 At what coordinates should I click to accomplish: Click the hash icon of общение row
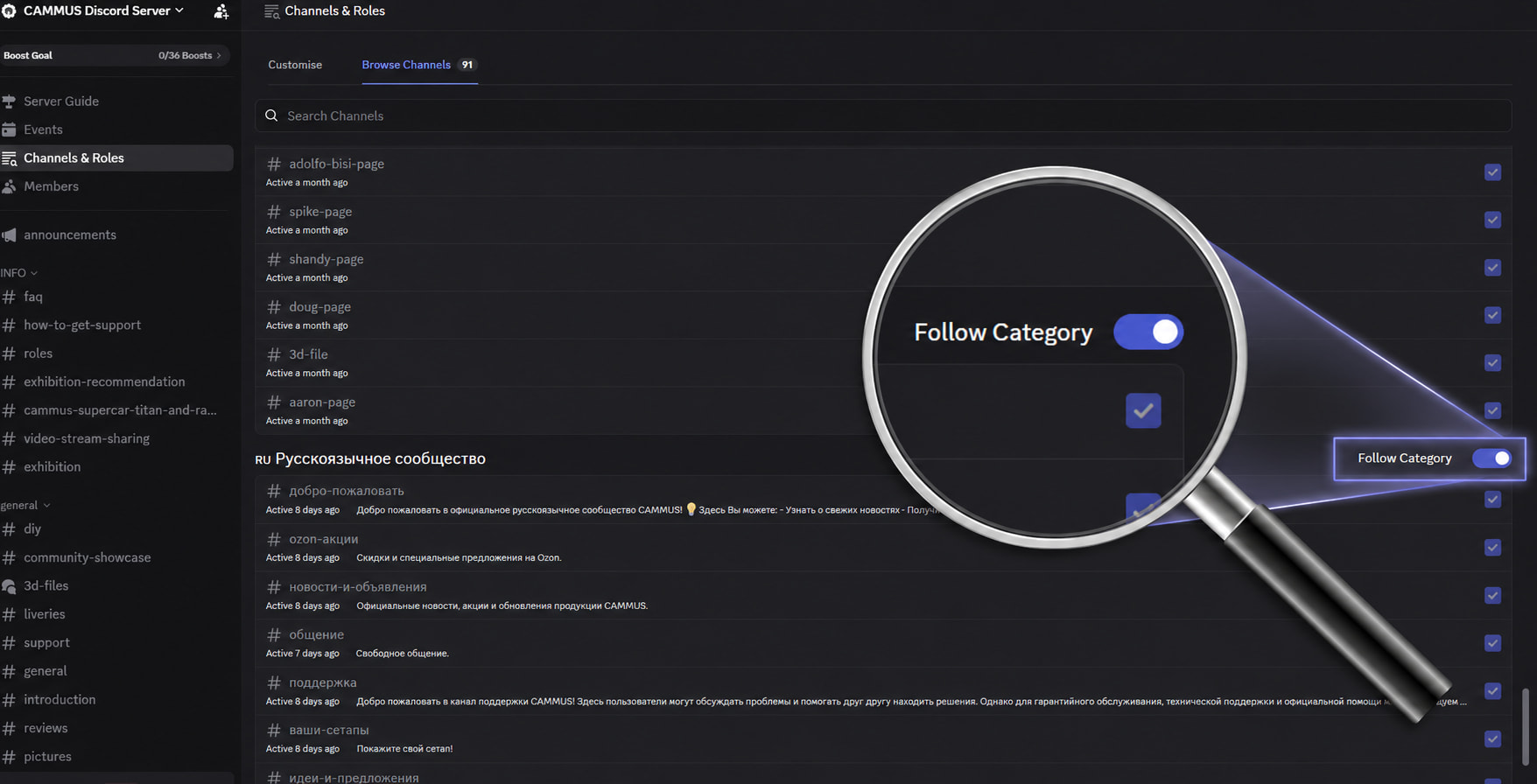coord(274,634)
